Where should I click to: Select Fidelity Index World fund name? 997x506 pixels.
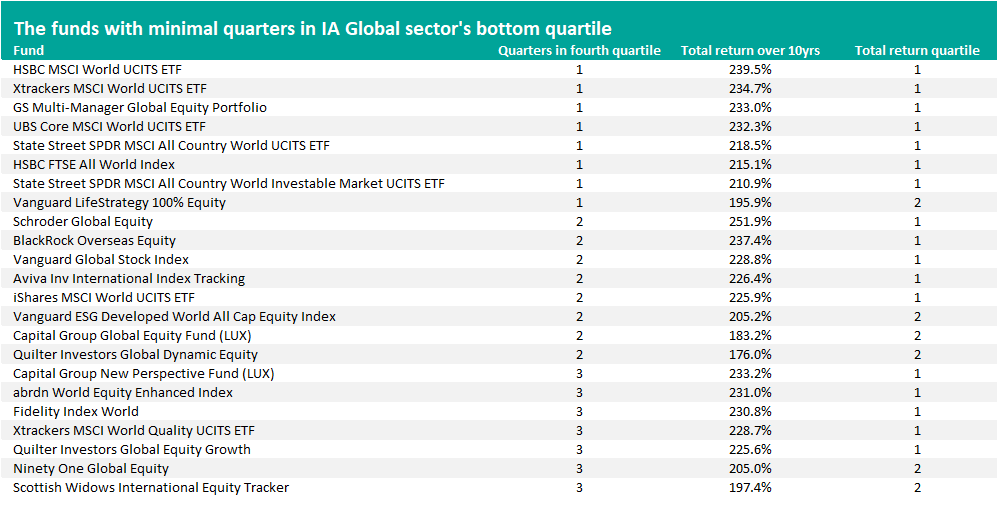[x=76, y=411]
